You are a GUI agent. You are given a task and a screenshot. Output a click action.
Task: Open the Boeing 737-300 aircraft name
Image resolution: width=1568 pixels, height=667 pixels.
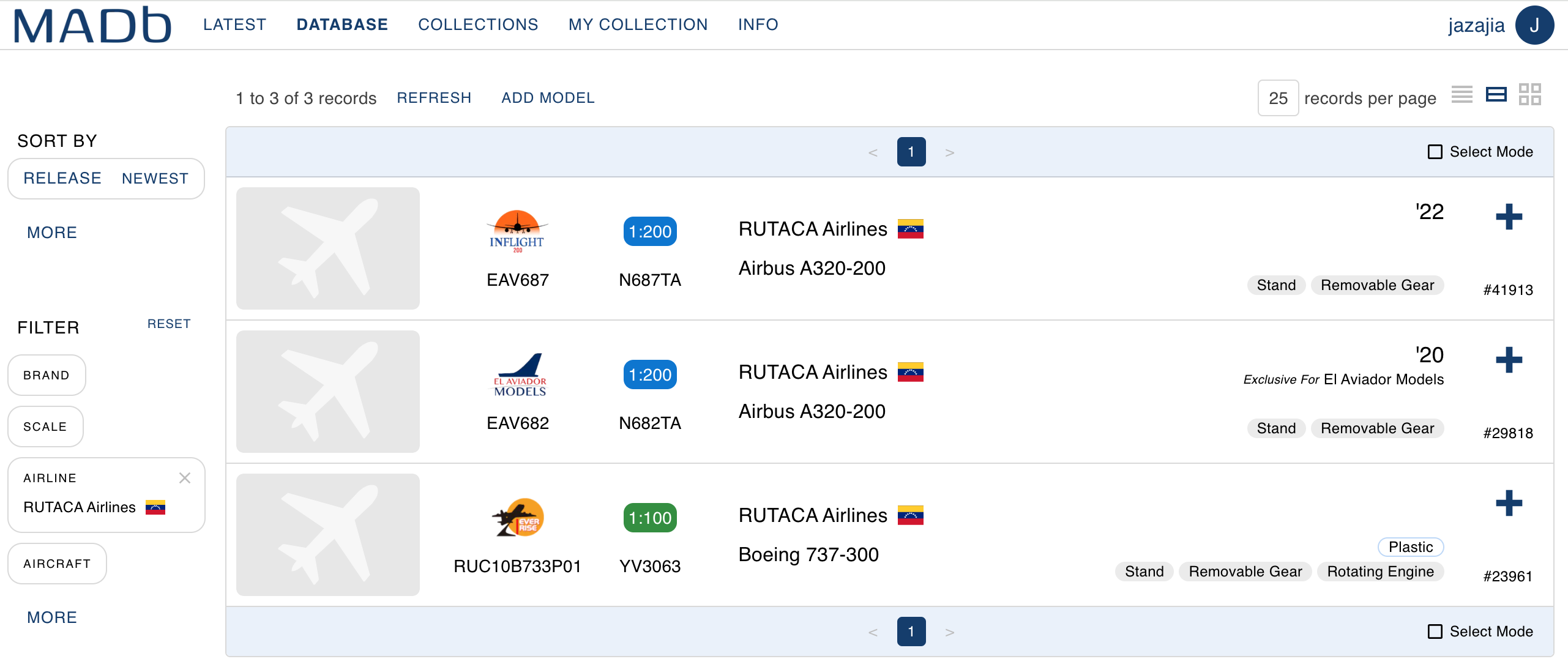(x=808, y=554)
